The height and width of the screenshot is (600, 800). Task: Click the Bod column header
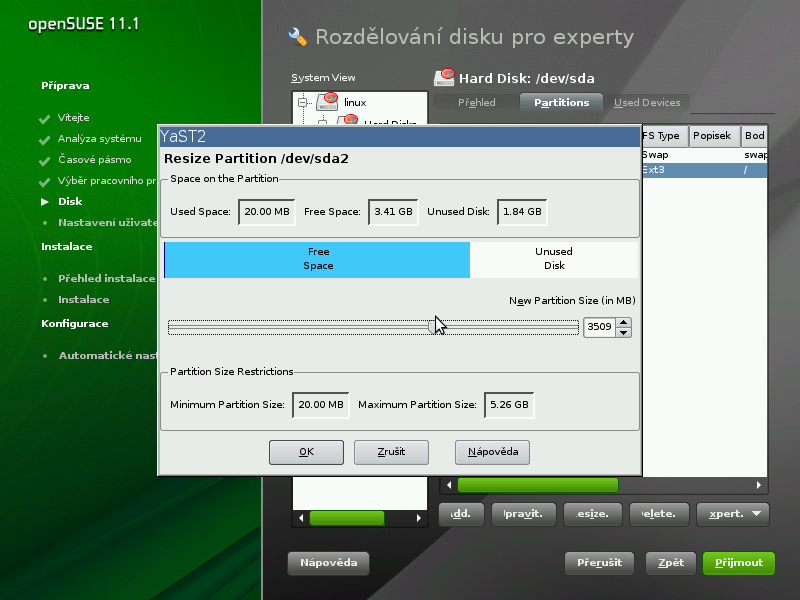point(754,136)
